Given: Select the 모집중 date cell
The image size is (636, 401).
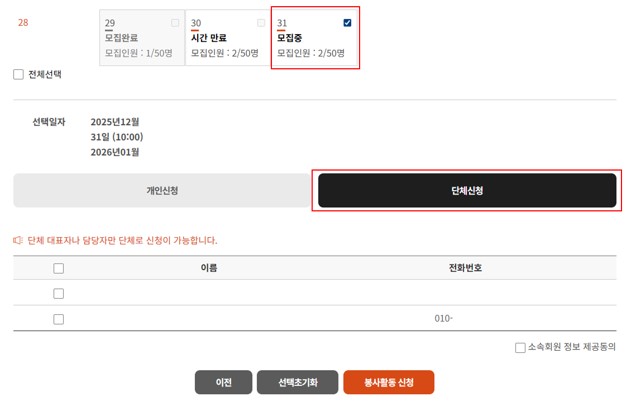Looking at the screenshot, I should point(313,38).
